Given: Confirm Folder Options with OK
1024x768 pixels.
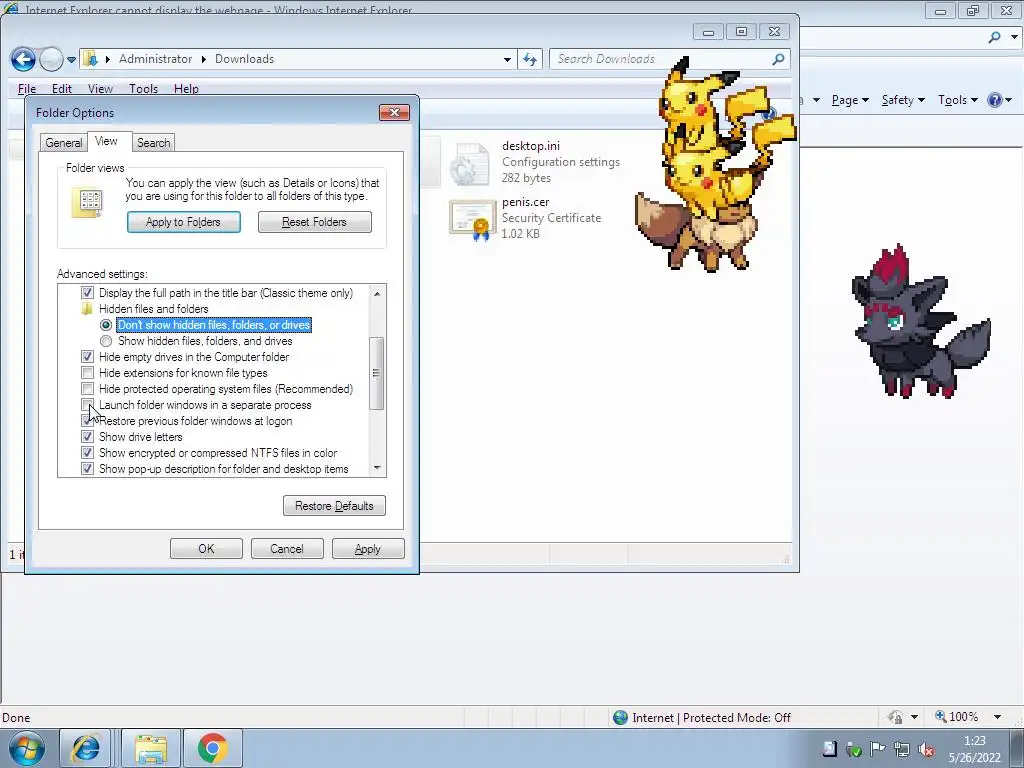Looking at the screenshot, I should [x=206, y=549].
